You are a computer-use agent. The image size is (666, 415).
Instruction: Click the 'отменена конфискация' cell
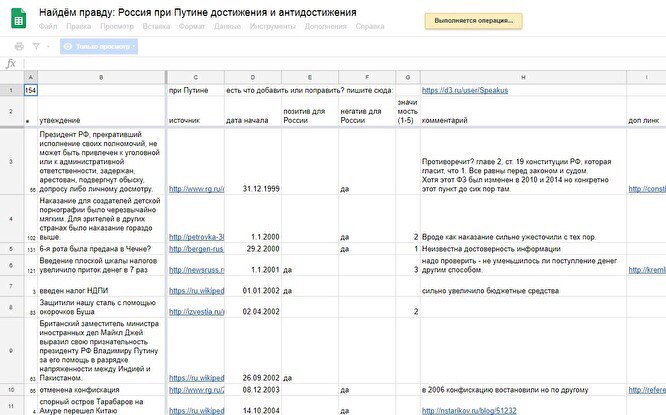101,390
